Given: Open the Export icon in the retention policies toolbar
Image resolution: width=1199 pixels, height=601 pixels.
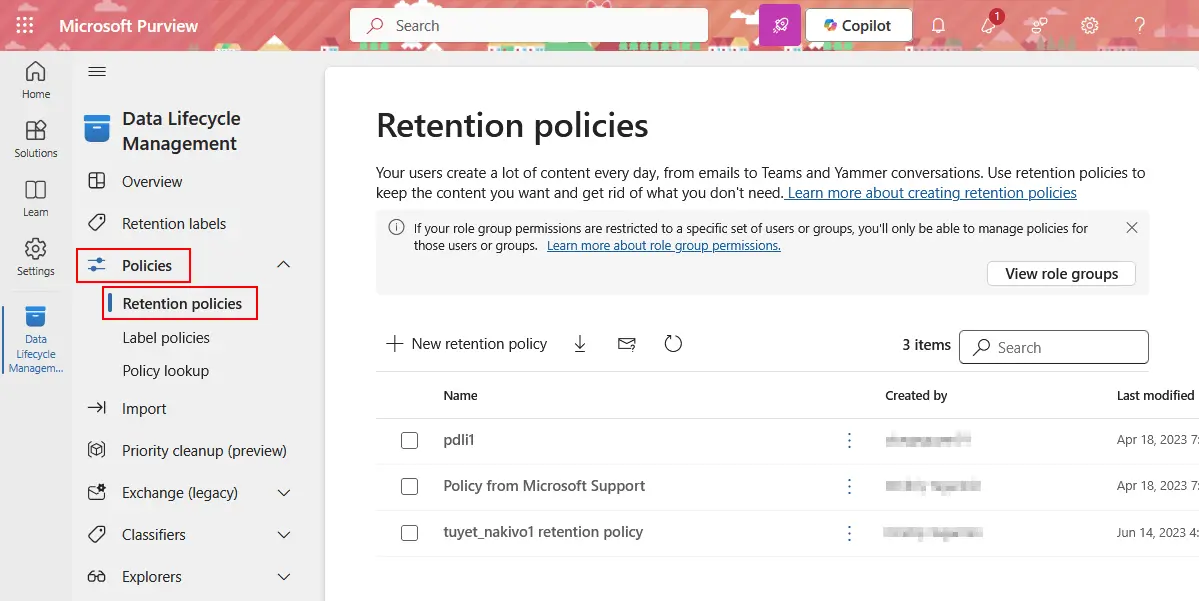Looking at the screenshot, I should [580, 343].
